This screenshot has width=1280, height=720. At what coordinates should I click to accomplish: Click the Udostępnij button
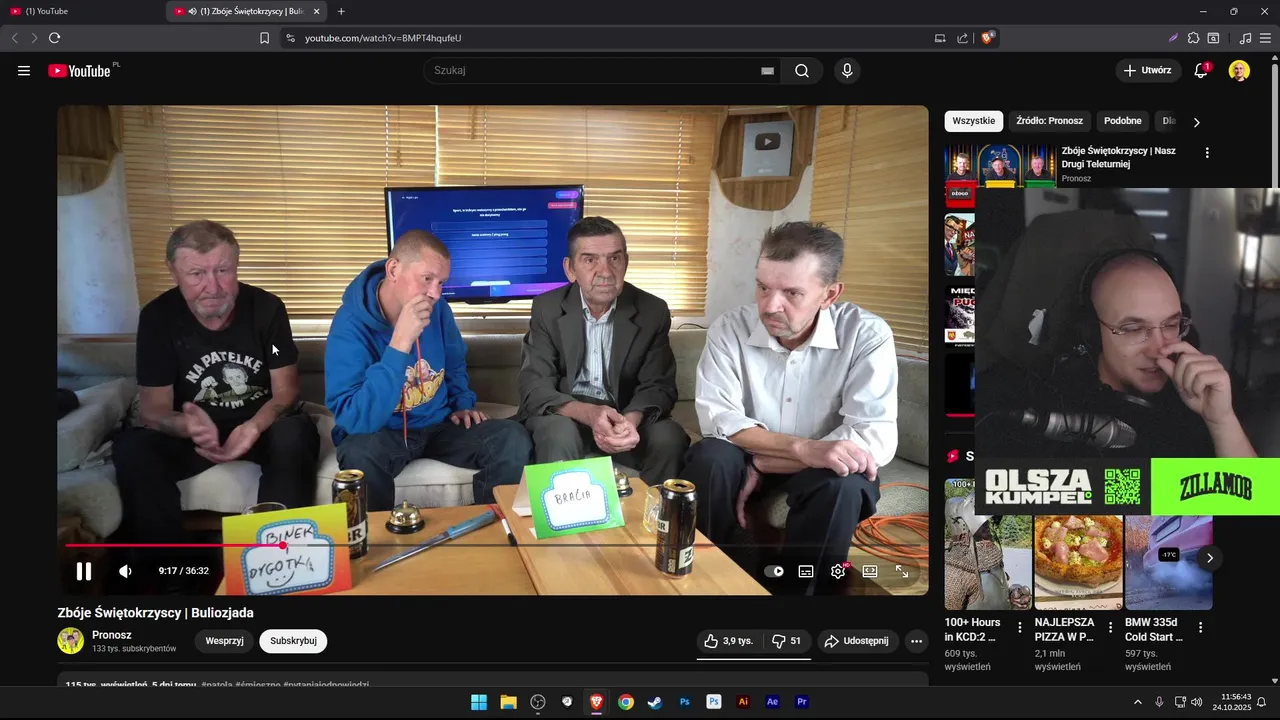[x=857, y=641]
